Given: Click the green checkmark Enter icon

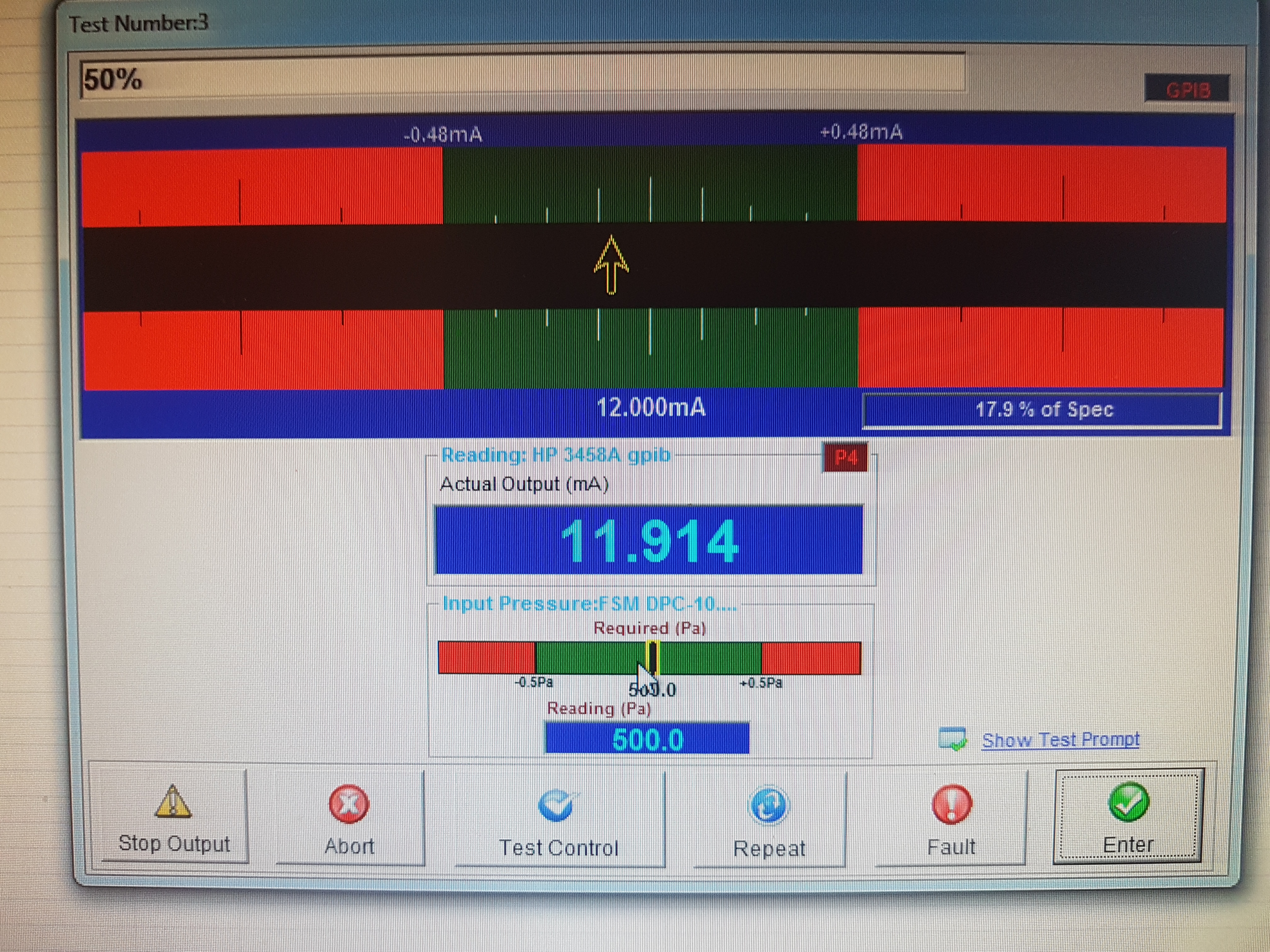Looking at the screenshot, I should (x=1128, y=802).
